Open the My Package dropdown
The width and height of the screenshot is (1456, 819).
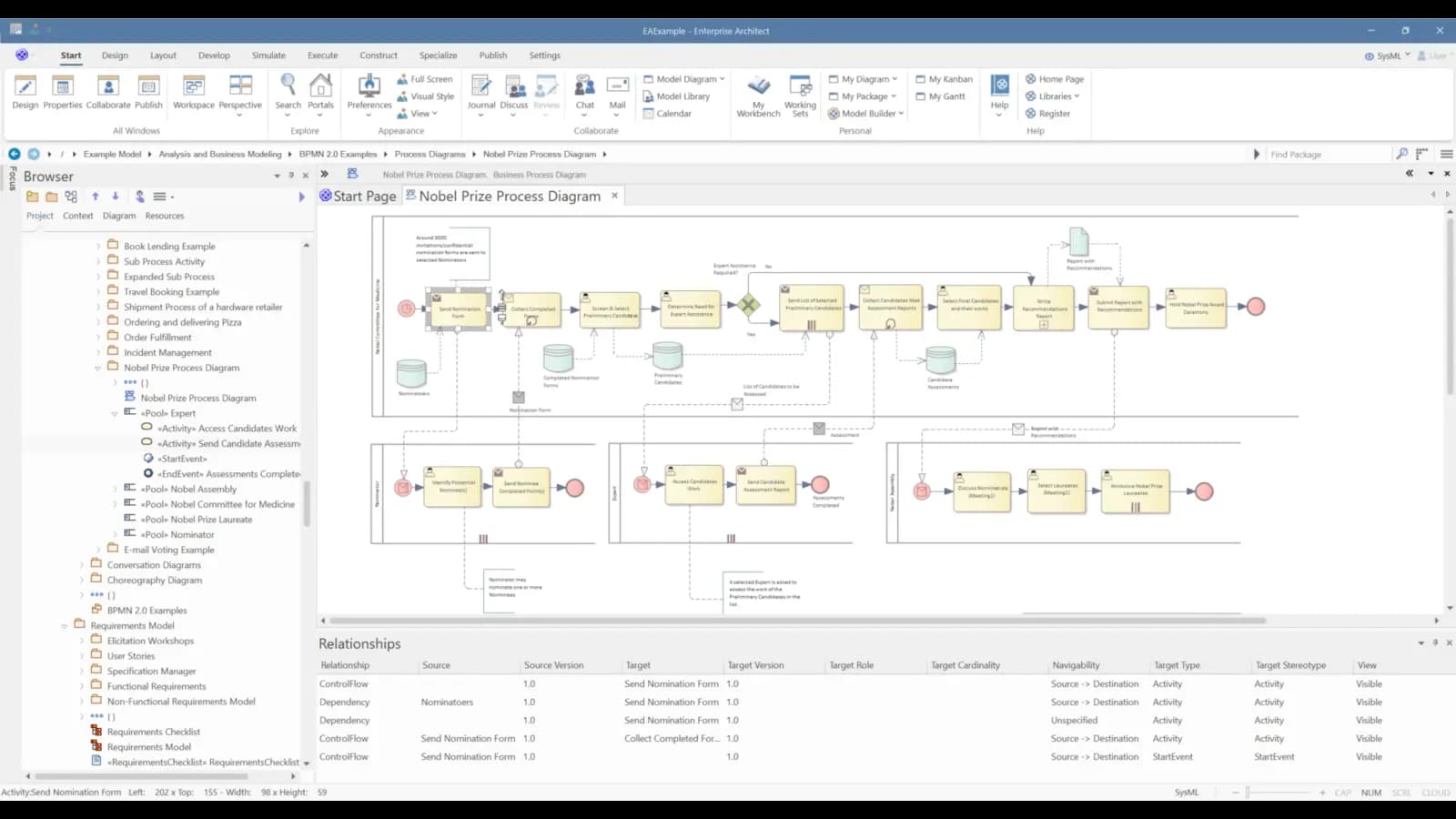pos(863,96)
